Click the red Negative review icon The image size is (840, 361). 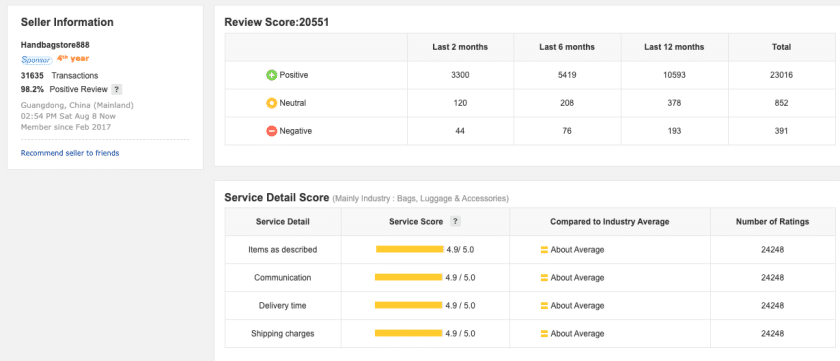272,131
